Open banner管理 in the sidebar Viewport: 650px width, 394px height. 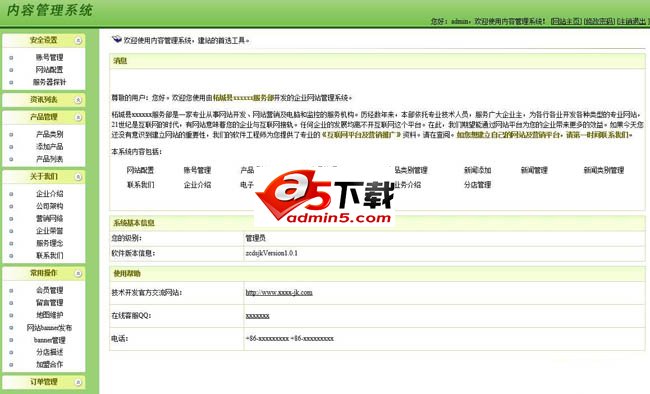(x=49, y=340)
